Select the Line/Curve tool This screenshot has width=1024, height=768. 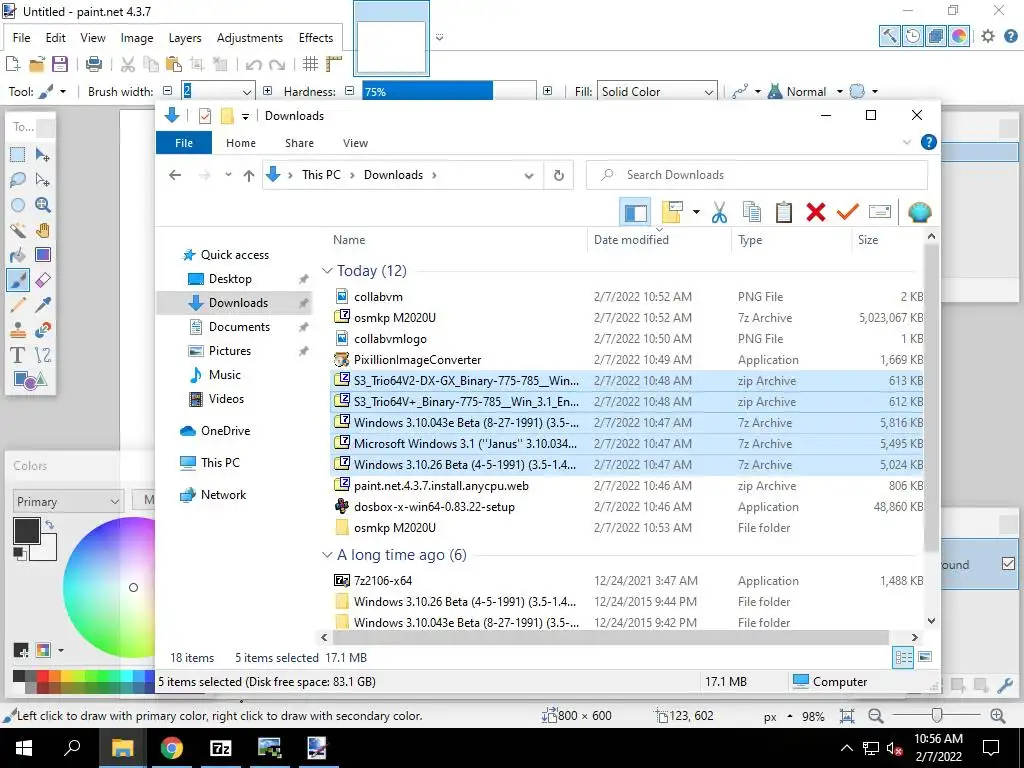[42, 355]
